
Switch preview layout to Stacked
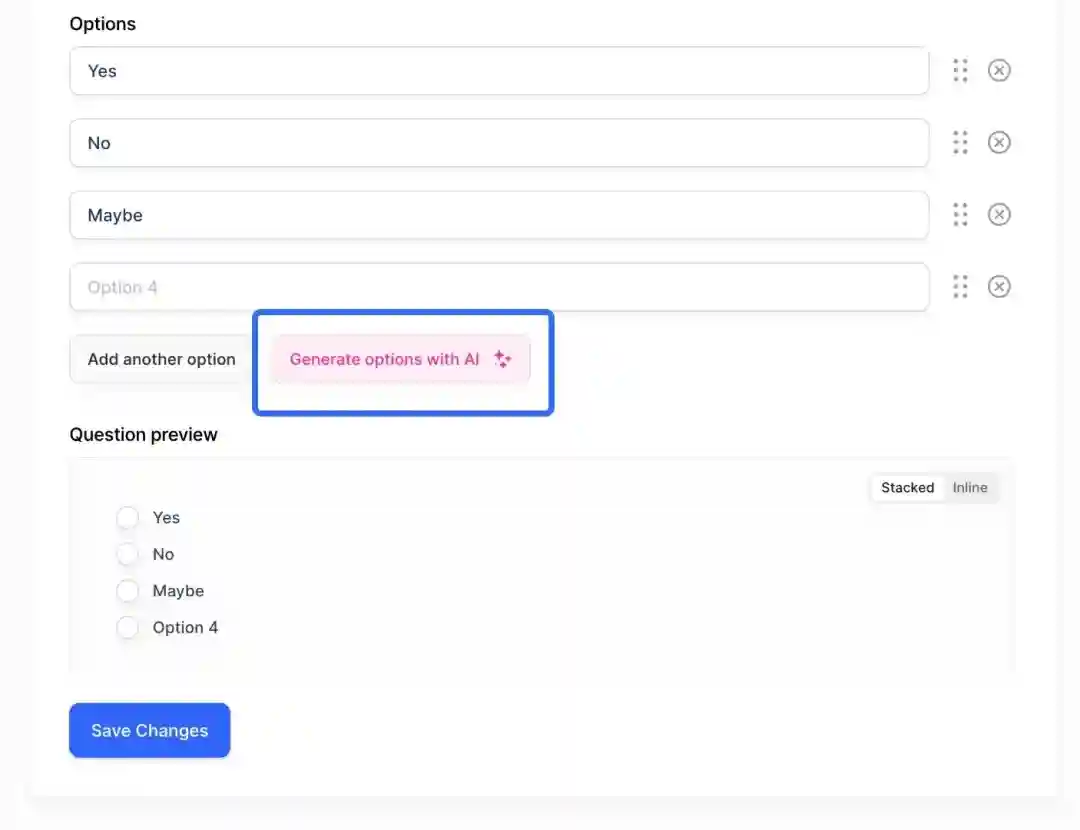click(907, 488)
